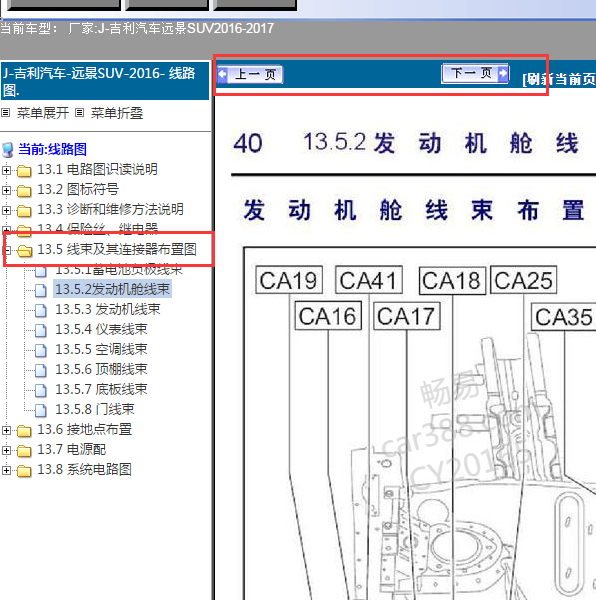Click connector label CA35 in diagram
Viewport: 596px width, 600px height.
tap(564, 316)
